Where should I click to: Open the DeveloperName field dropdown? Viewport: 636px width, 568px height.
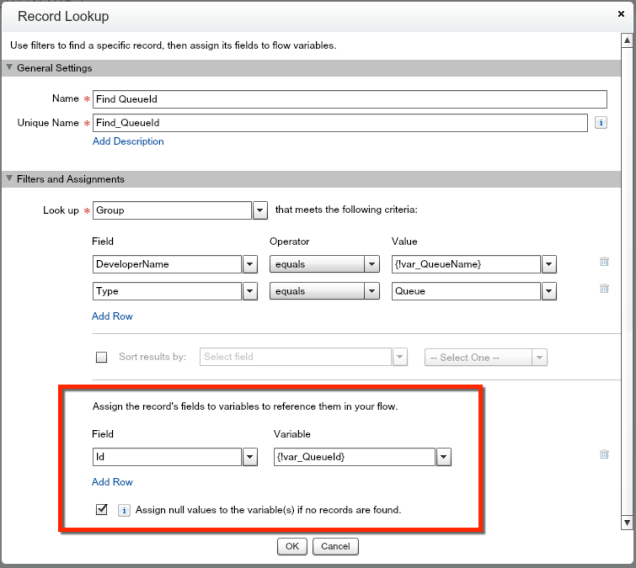click(250, 264)
